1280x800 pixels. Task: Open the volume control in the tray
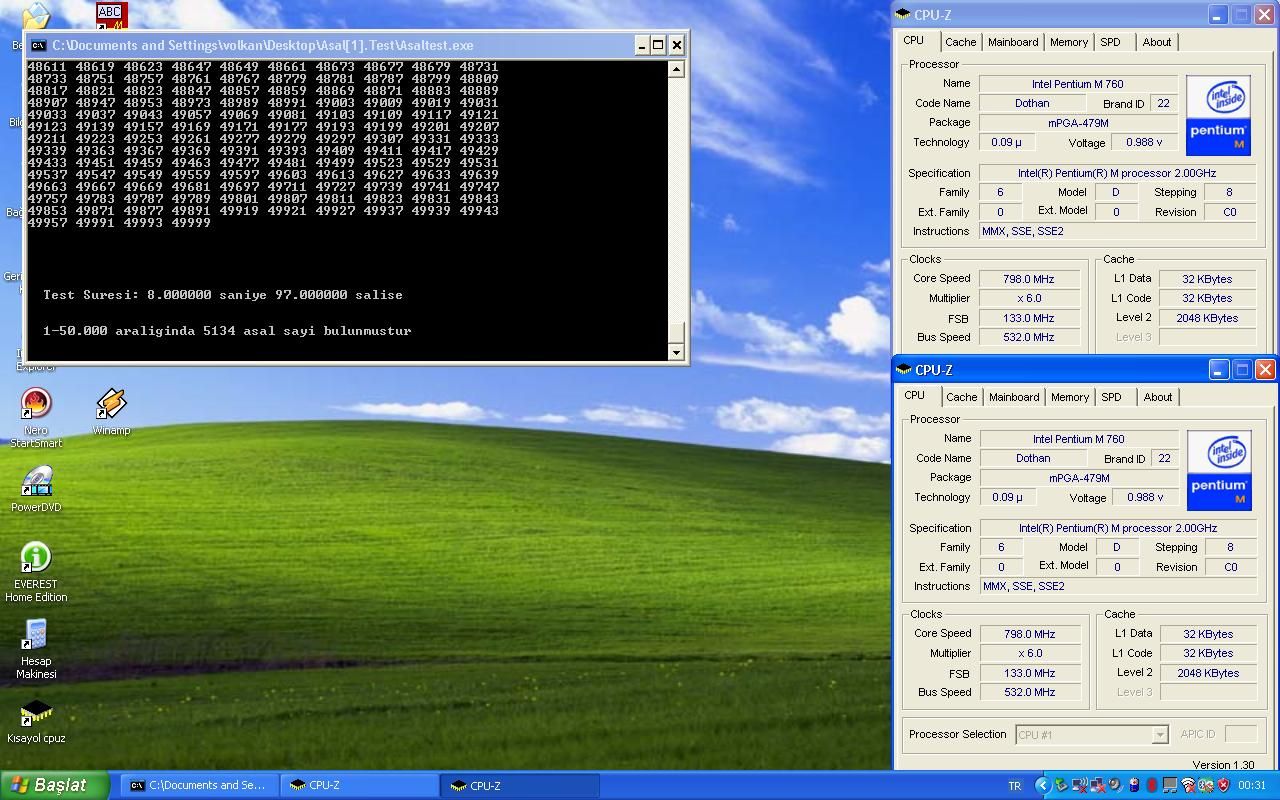(1115, 785)
